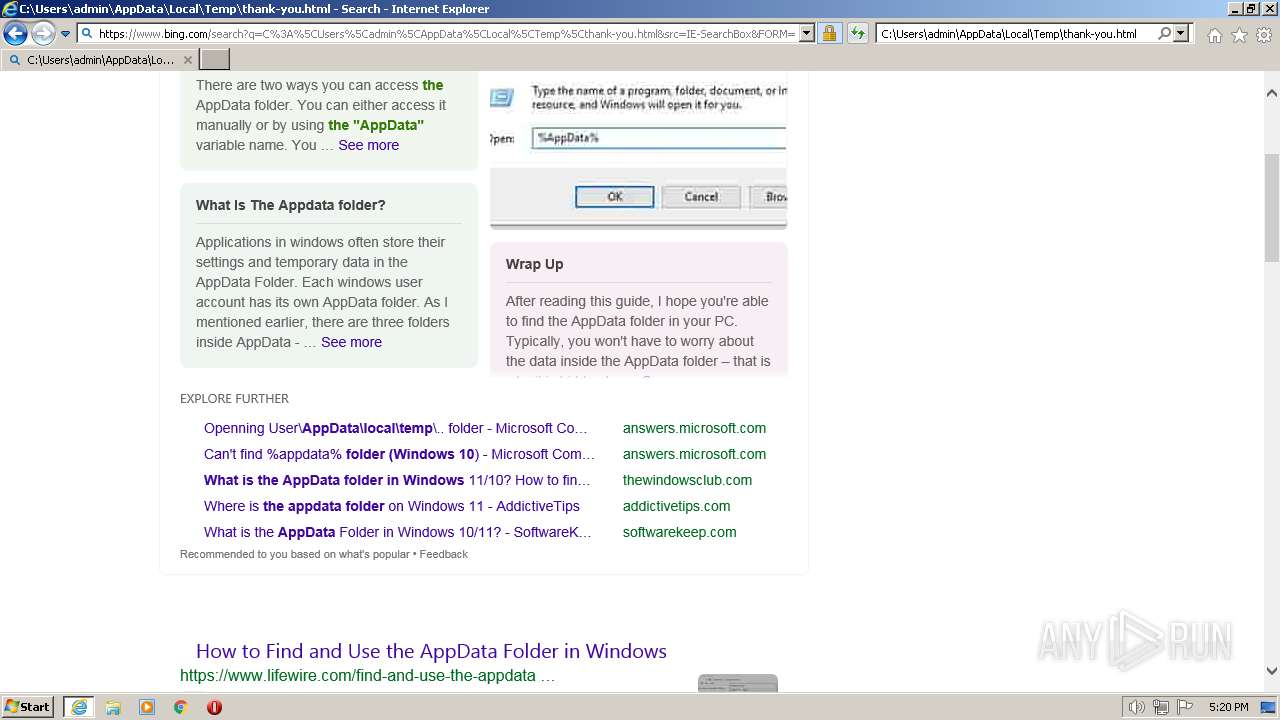Screen dimensions: 1280x720
Task: Click See more under What Is The Appdata folder
Action: point(351,342)
